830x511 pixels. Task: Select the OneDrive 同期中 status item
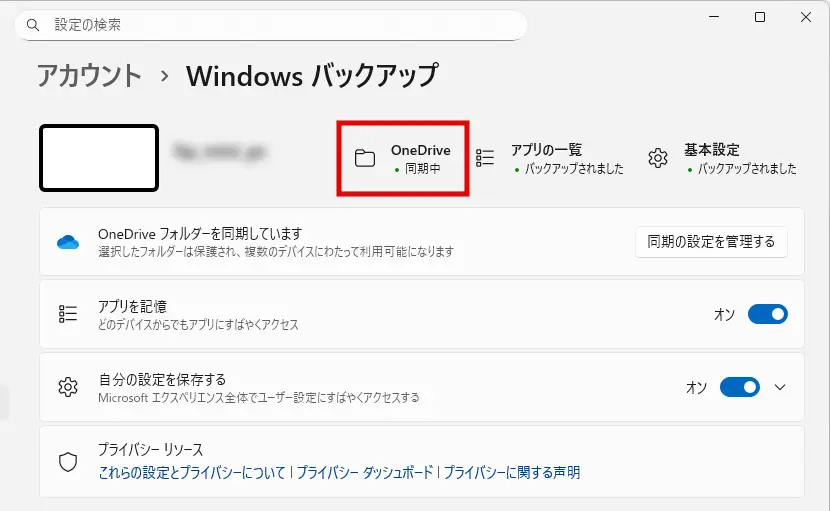403,158
